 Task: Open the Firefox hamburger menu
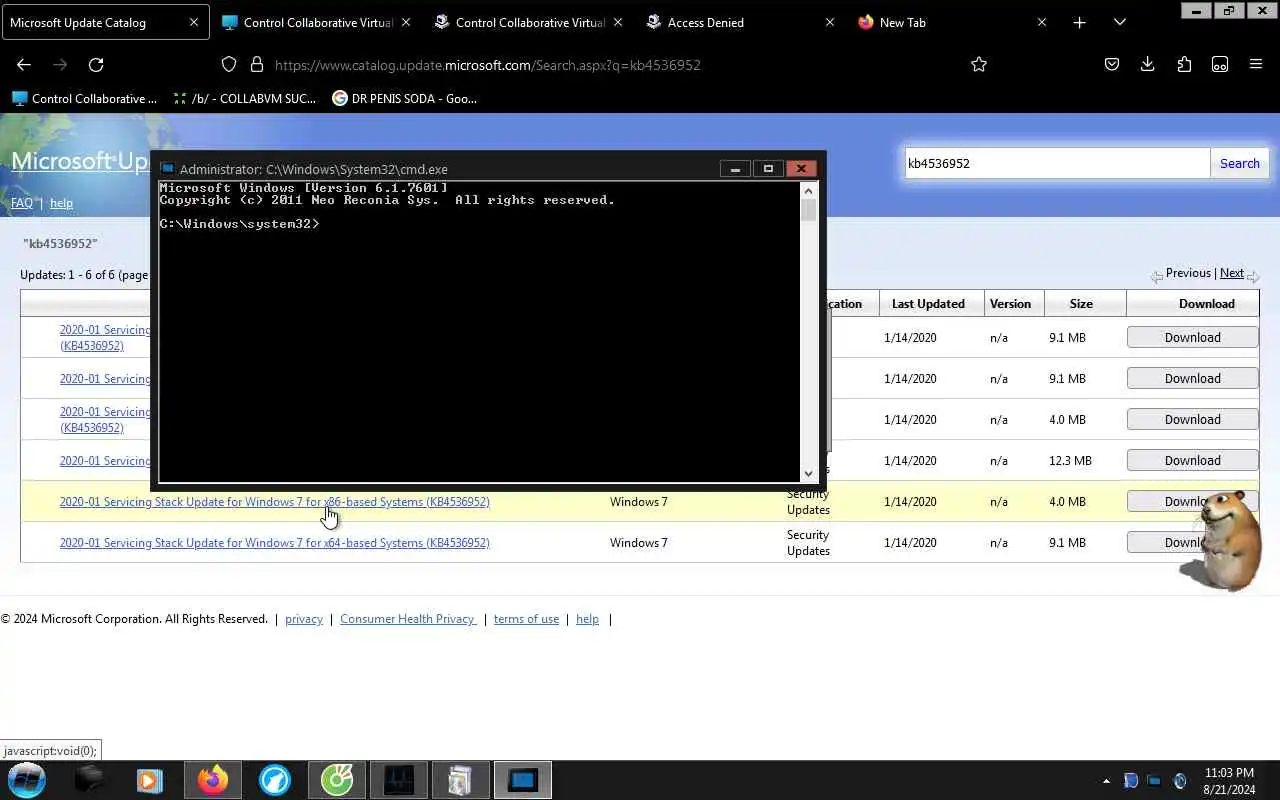[1256, 64]
